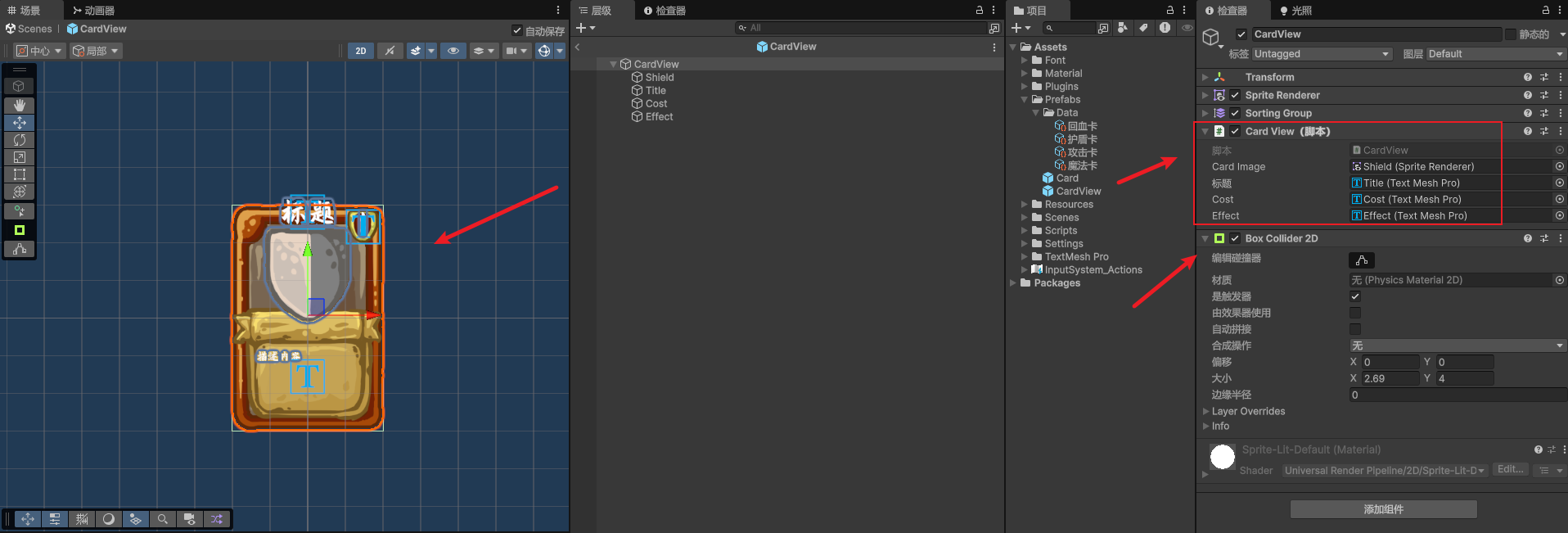Viewport: 1568px width, 533px height.
Task: Toggle the 自动保存 checkbox
Action: tap(517, 30)
